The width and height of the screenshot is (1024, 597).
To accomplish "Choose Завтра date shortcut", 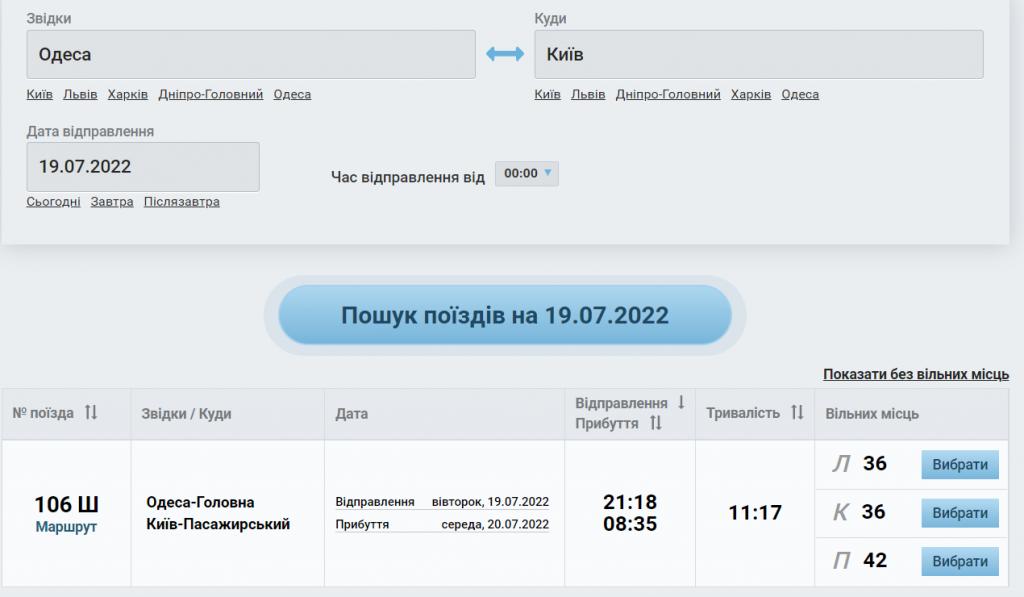I will [112, 202].
